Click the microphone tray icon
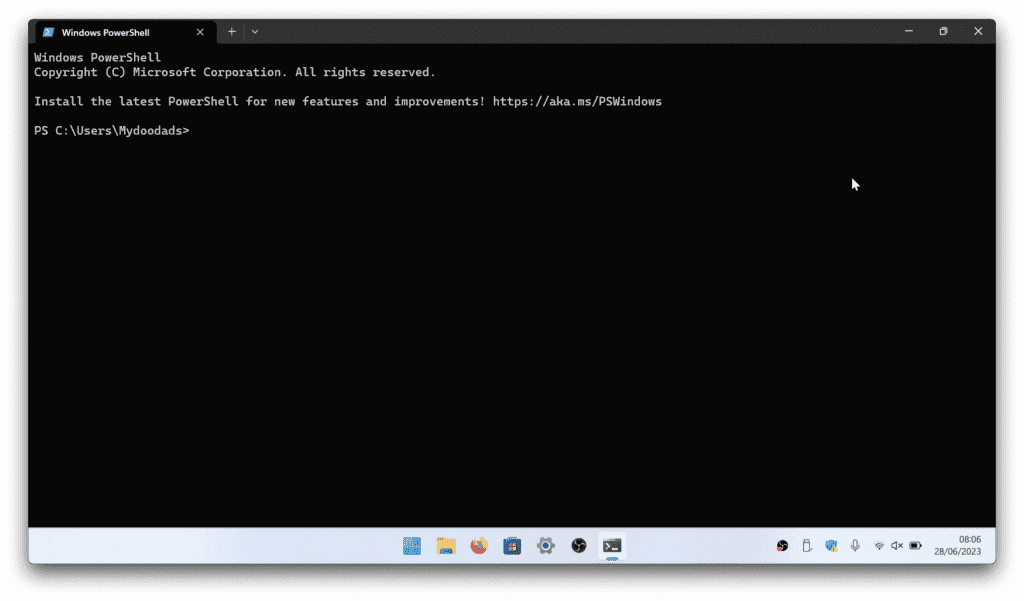This screenshot has height=601, width=1024. coord(855,545)
